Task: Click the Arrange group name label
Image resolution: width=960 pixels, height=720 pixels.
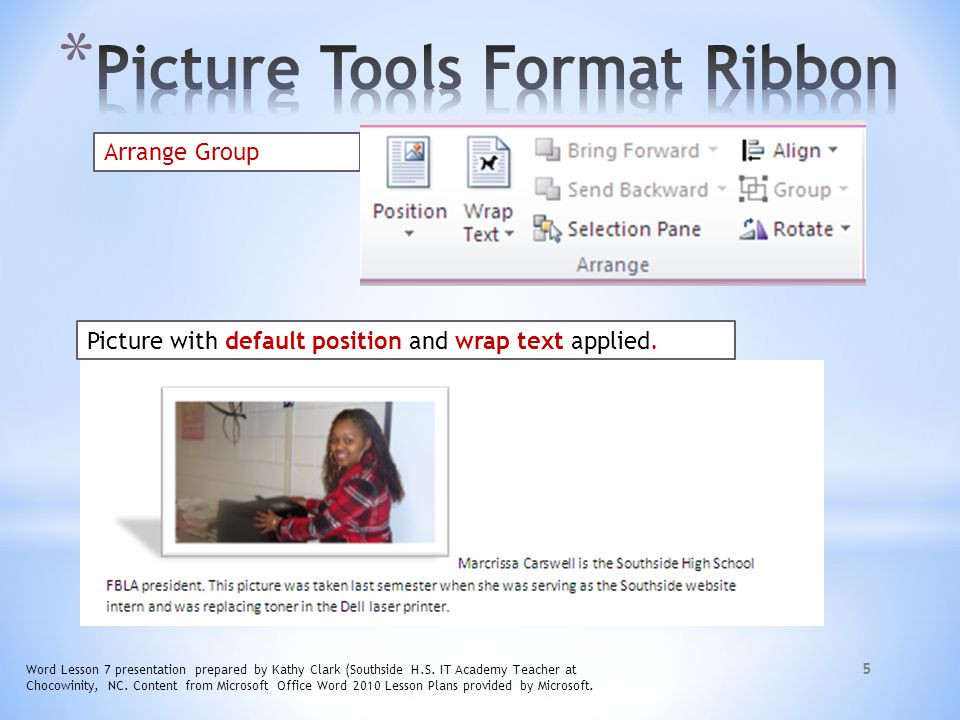Action: coord(612,265)
